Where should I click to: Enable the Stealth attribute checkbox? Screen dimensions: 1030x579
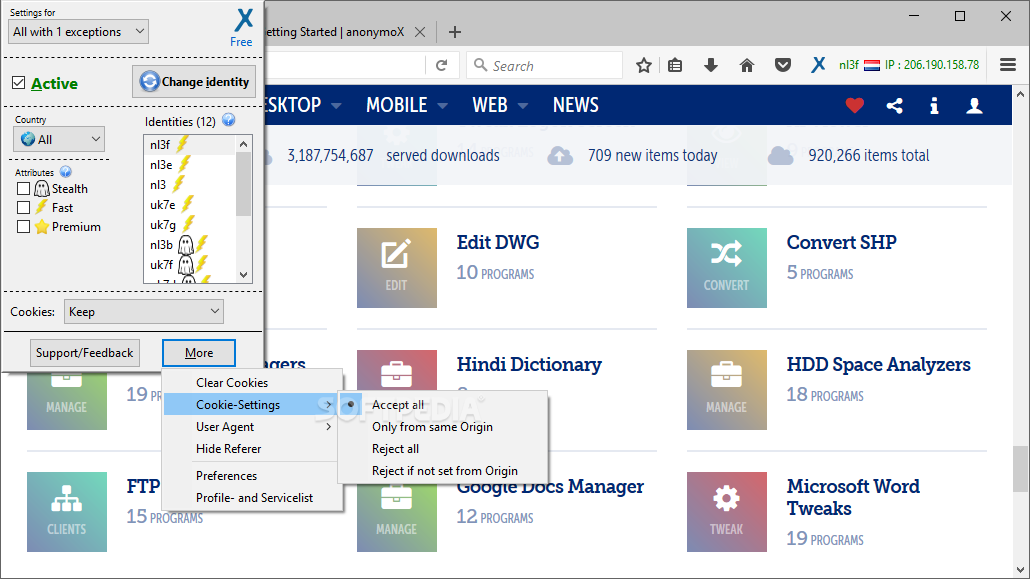pyautogui.click(x=24, y=189)
